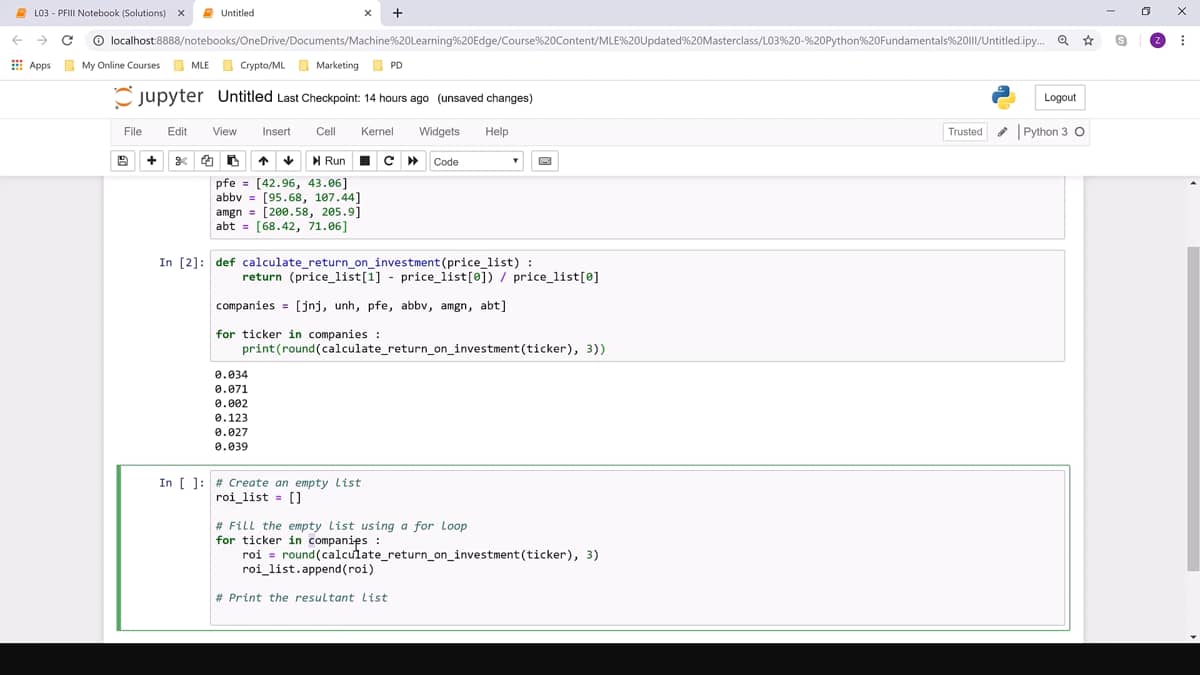1200x675 pixels.
Task: Click the Python 3 kernel indicator
Action: 1053,132
